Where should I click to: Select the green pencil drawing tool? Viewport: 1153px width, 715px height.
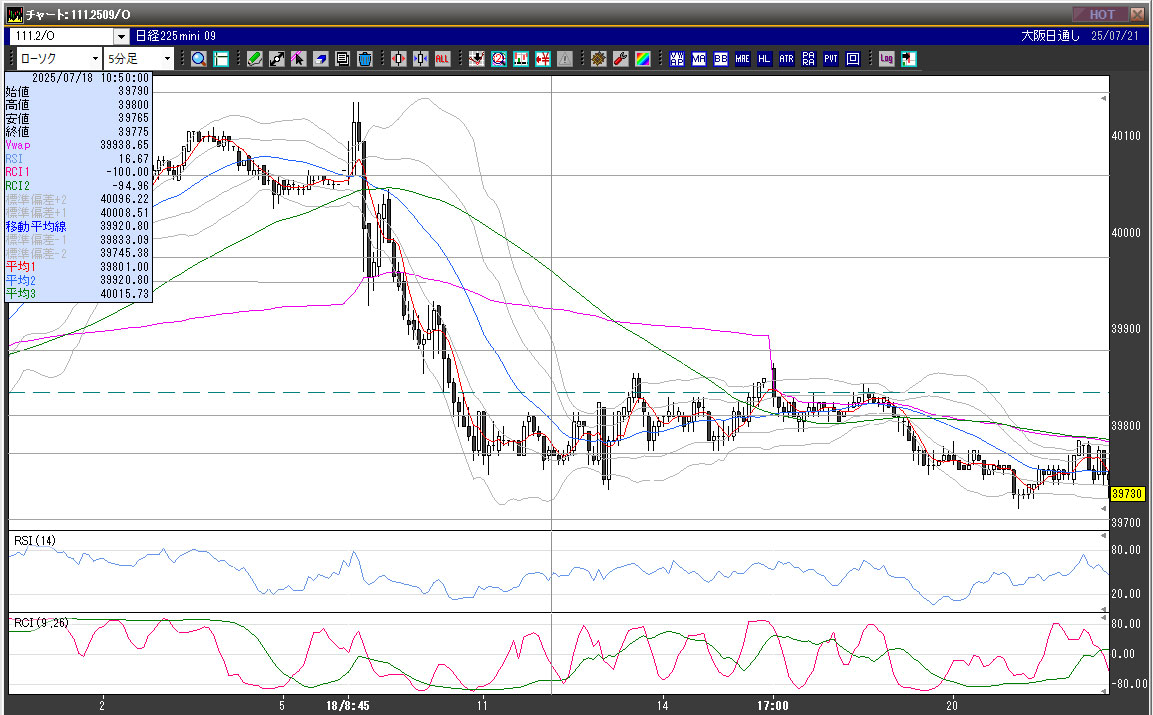coord(254,59)
